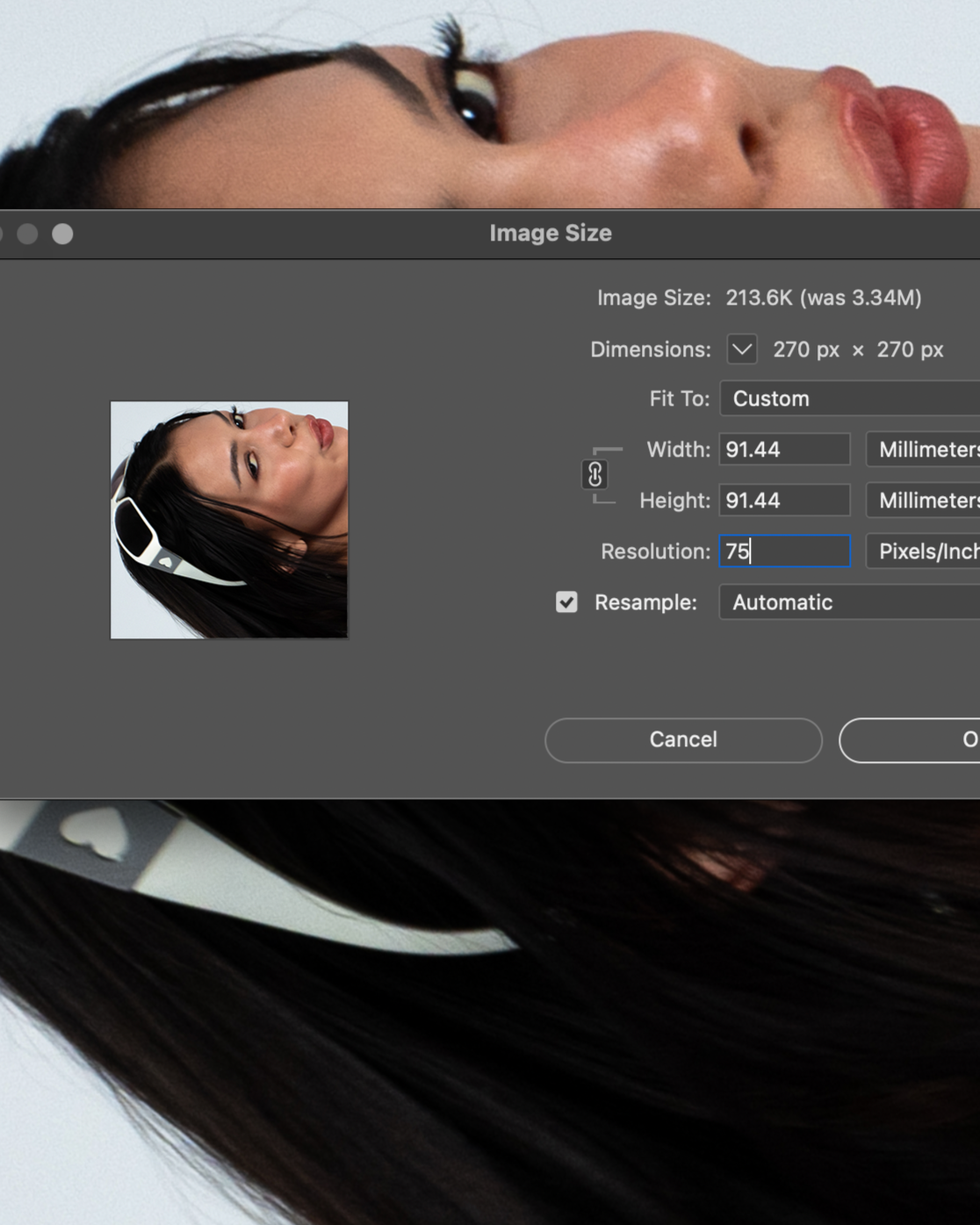Click the Width value field
The height and width of the screenshot is (1225, 980).
point(785,450)
